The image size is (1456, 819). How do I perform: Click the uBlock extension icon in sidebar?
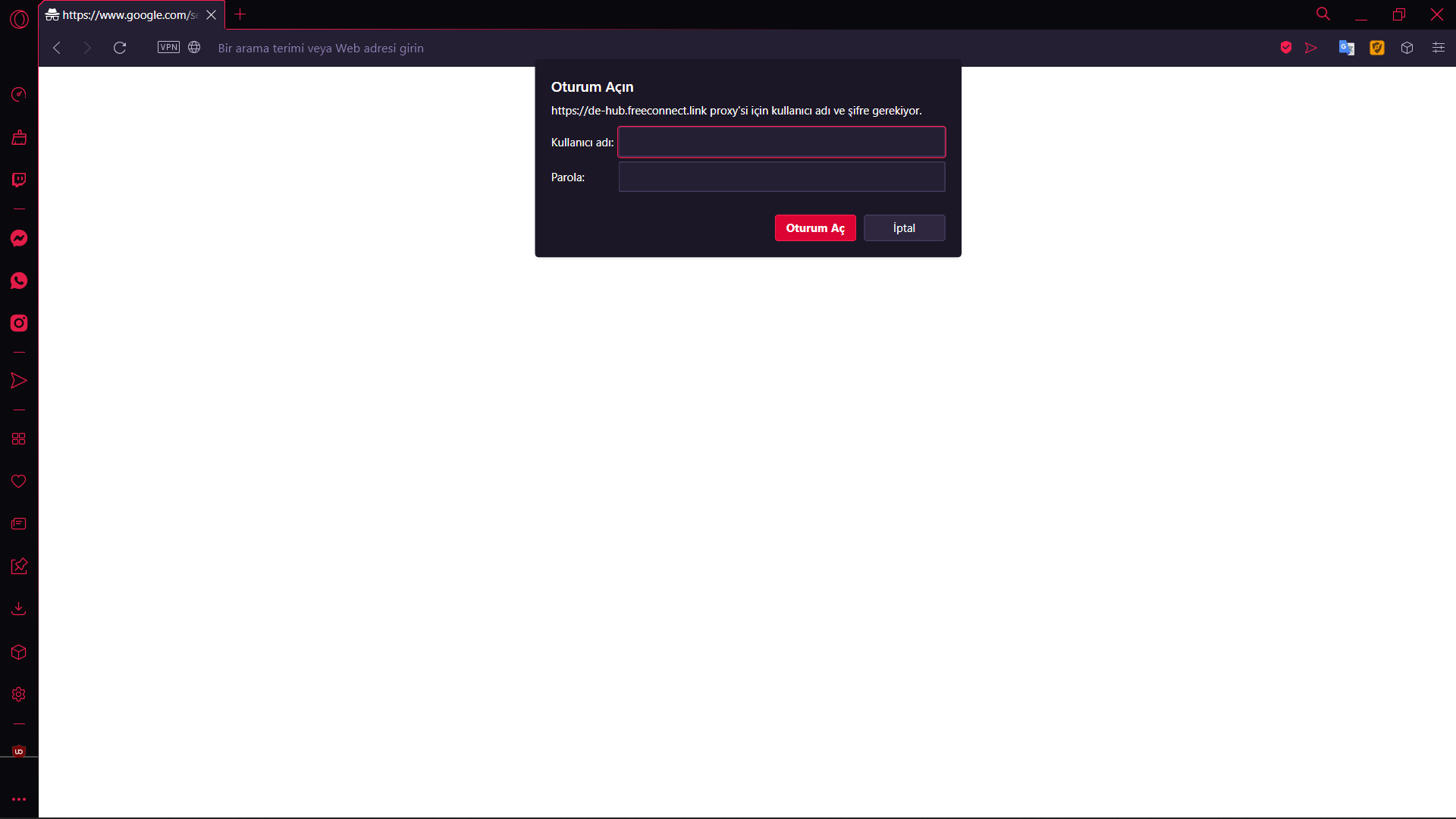coord(19,752)
